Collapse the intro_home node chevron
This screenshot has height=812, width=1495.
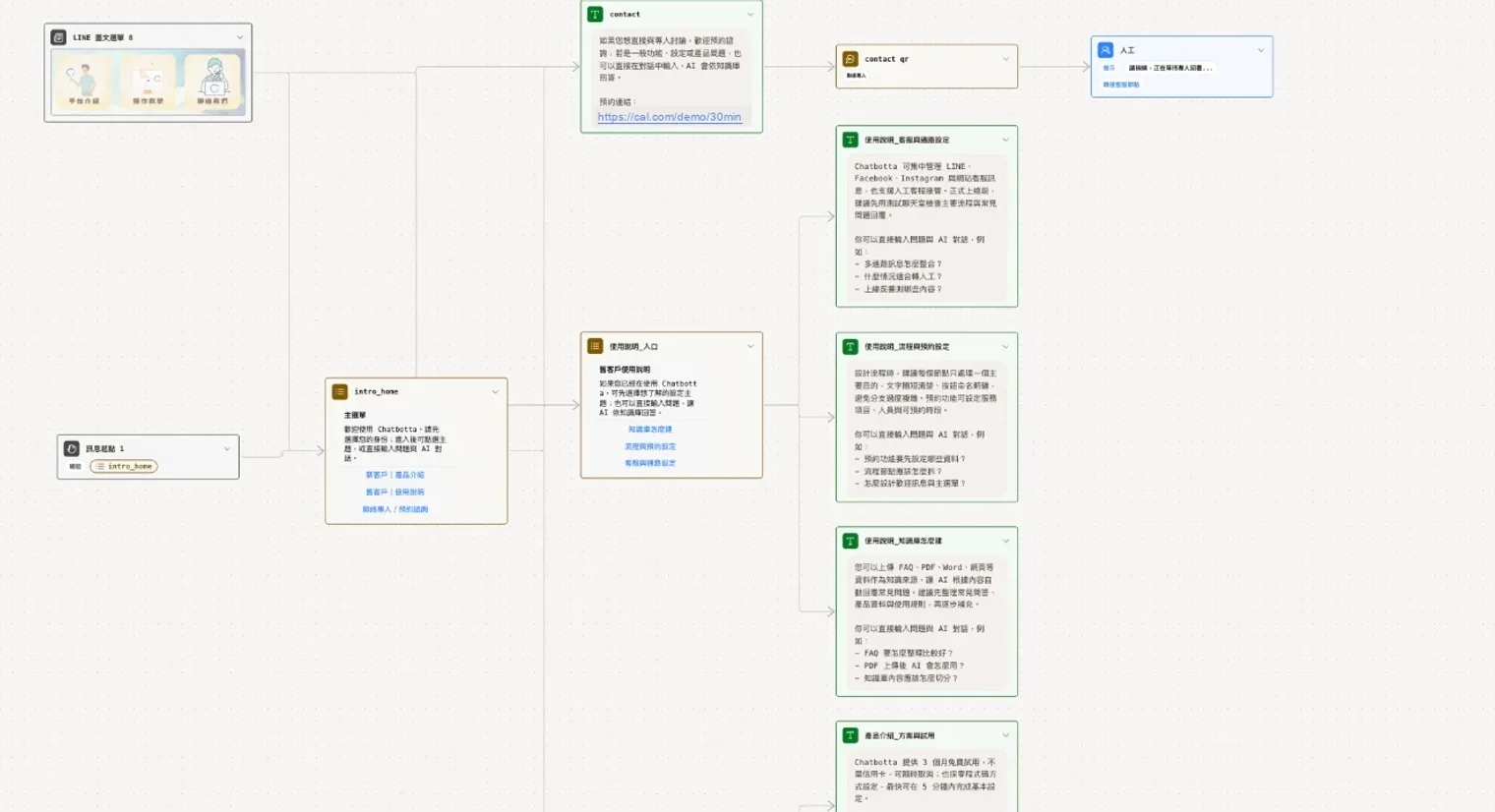coord(496,391)
